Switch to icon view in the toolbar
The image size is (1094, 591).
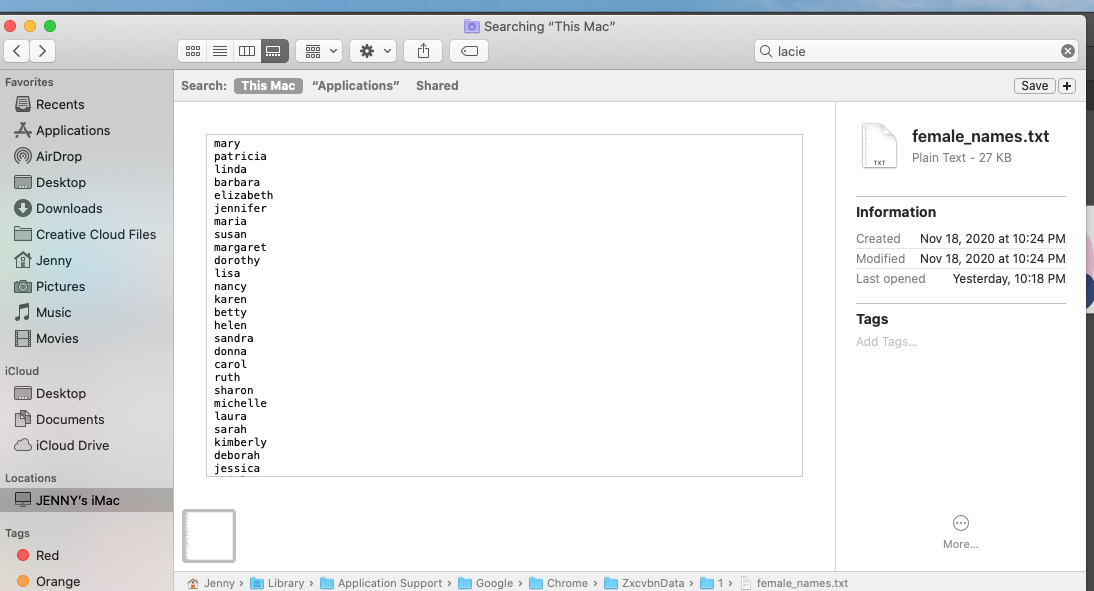[192, 50]
